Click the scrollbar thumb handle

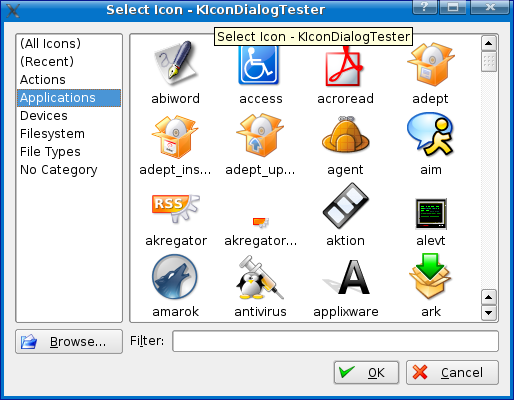coord(489,61)
